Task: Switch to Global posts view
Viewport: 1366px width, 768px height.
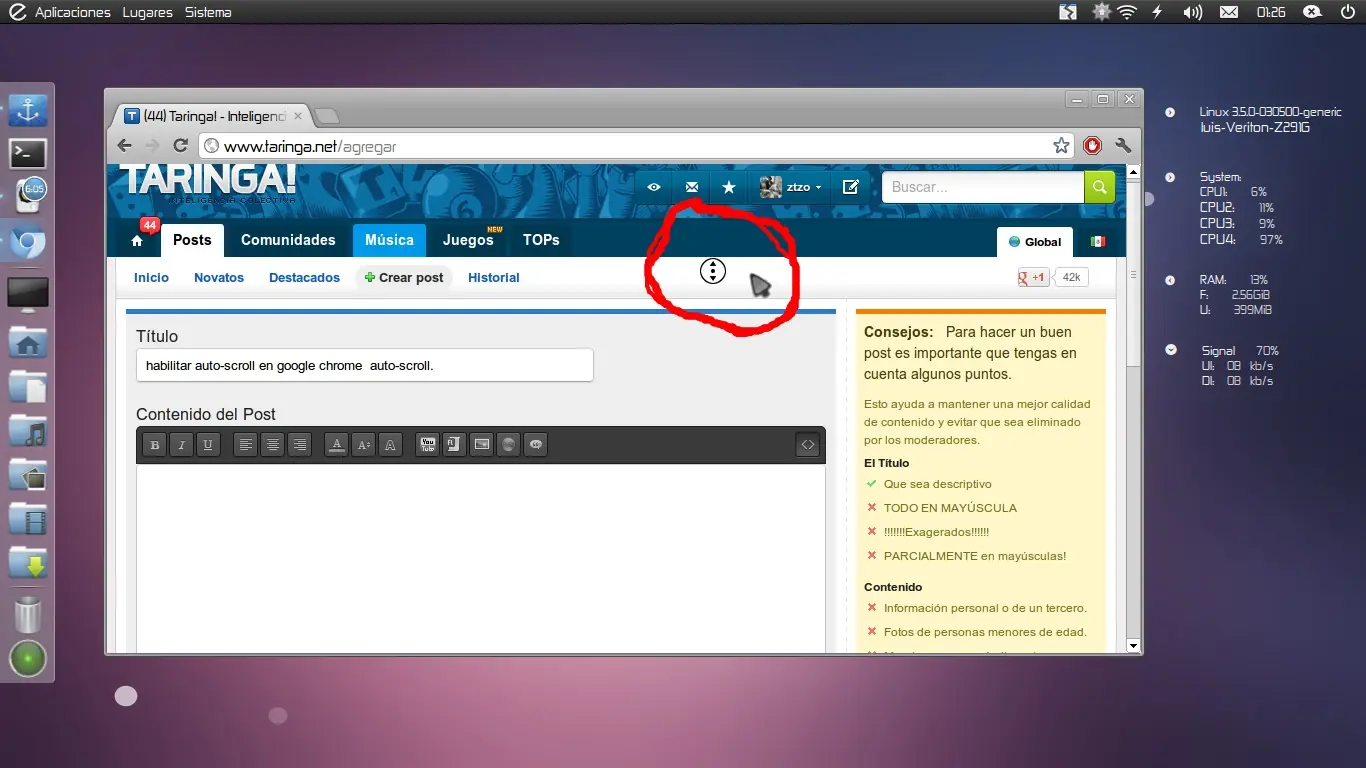Action: tap(1034, 242)
